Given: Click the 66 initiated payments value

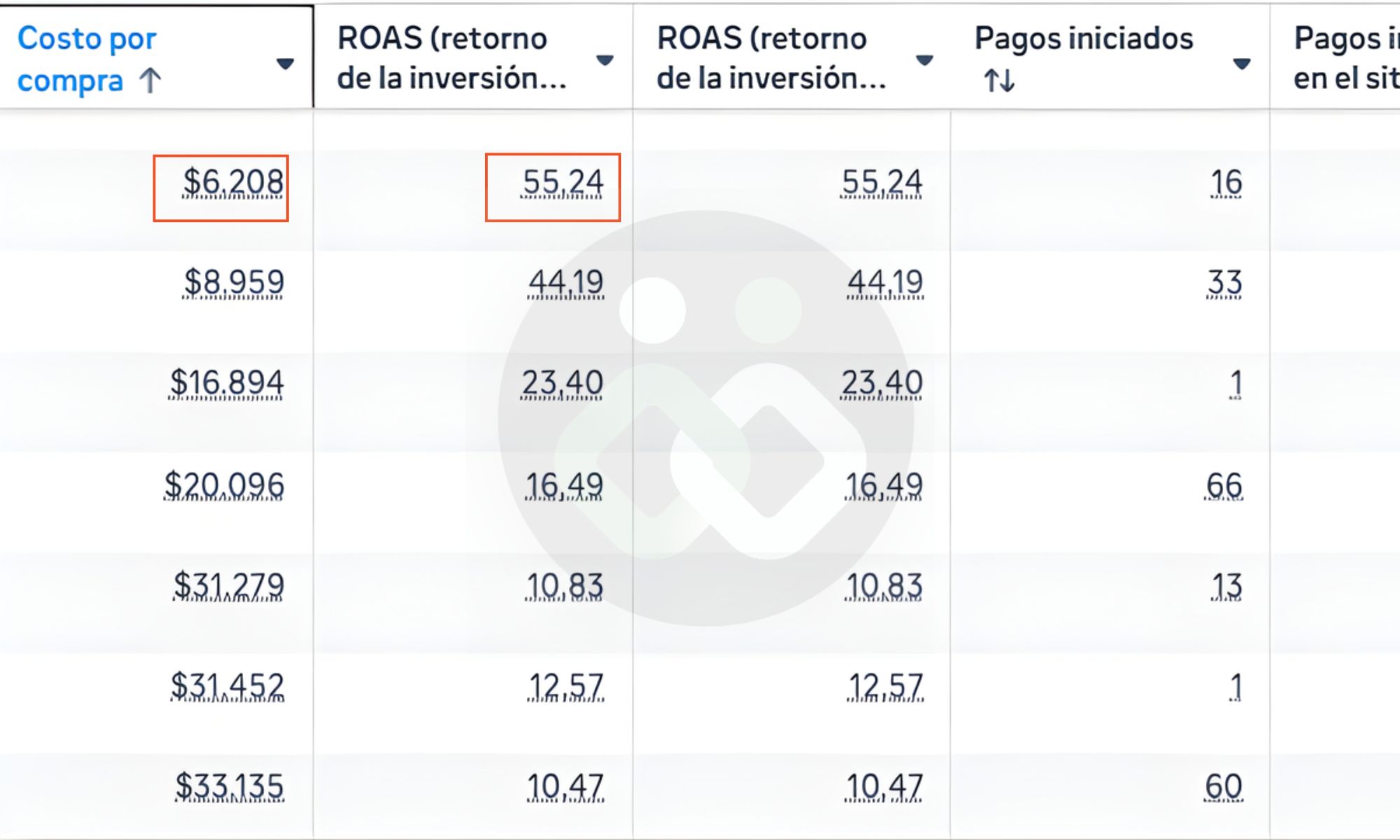Looking at the screenshot, I should (x=1224, y=485).
